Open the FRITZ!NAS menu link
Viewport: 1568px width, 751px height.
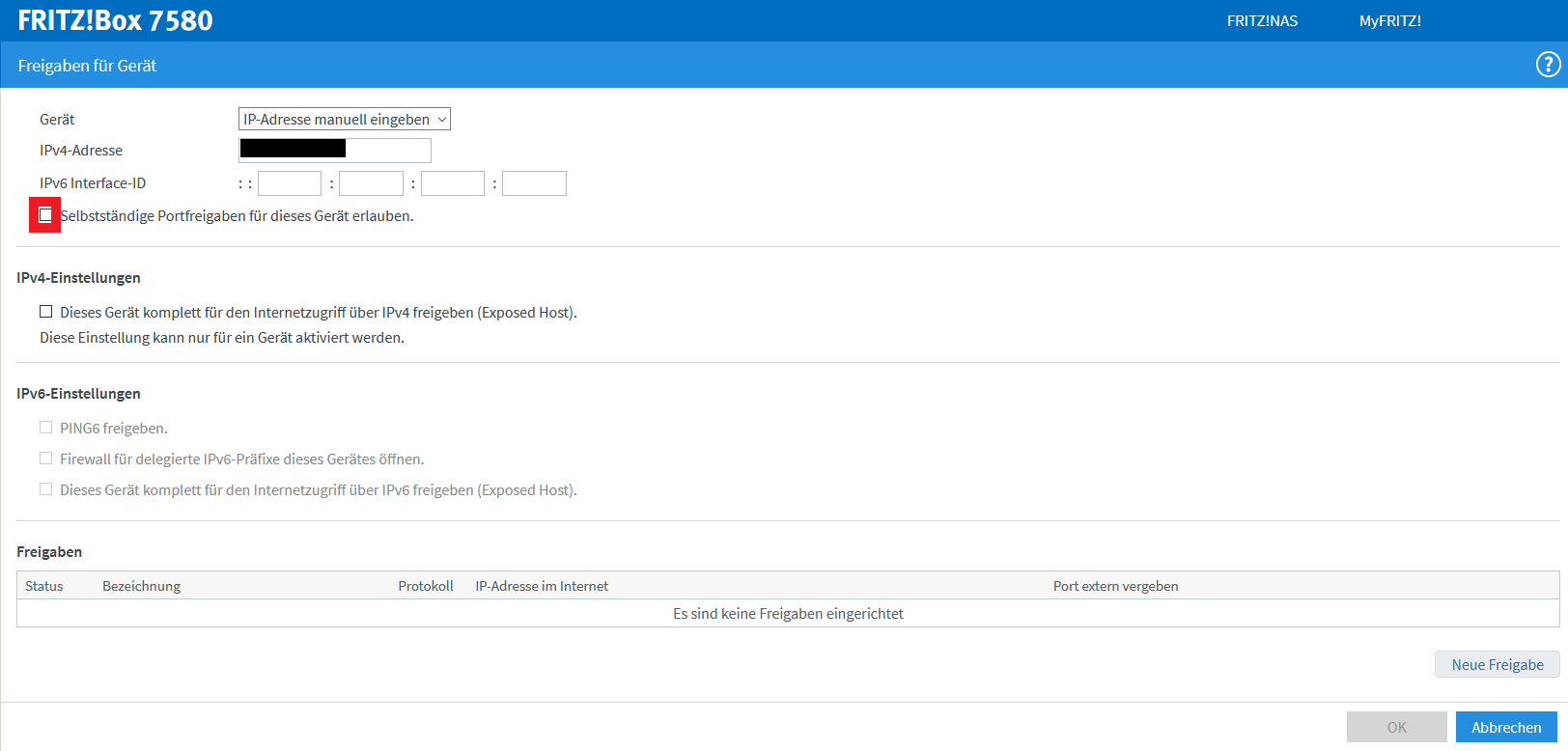1262,20
